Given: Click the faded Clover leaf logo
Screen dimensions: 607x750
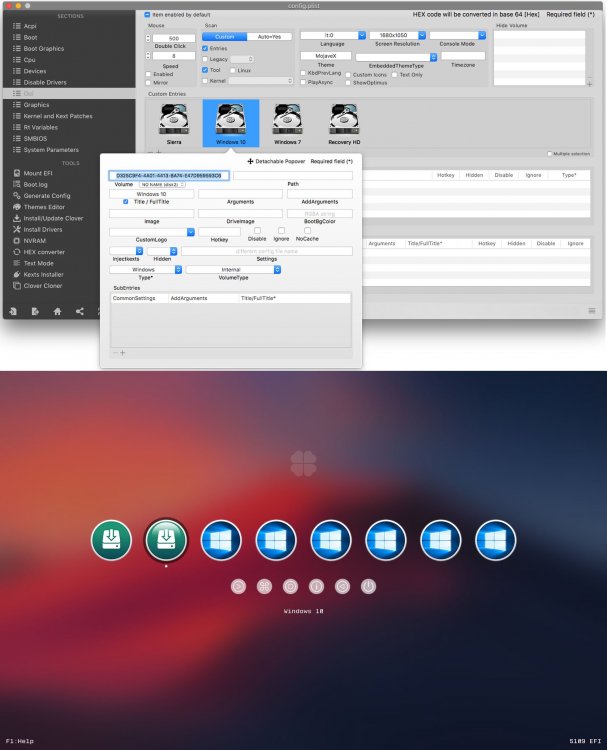Looking at the screenshot, I should tap(303, 463).
